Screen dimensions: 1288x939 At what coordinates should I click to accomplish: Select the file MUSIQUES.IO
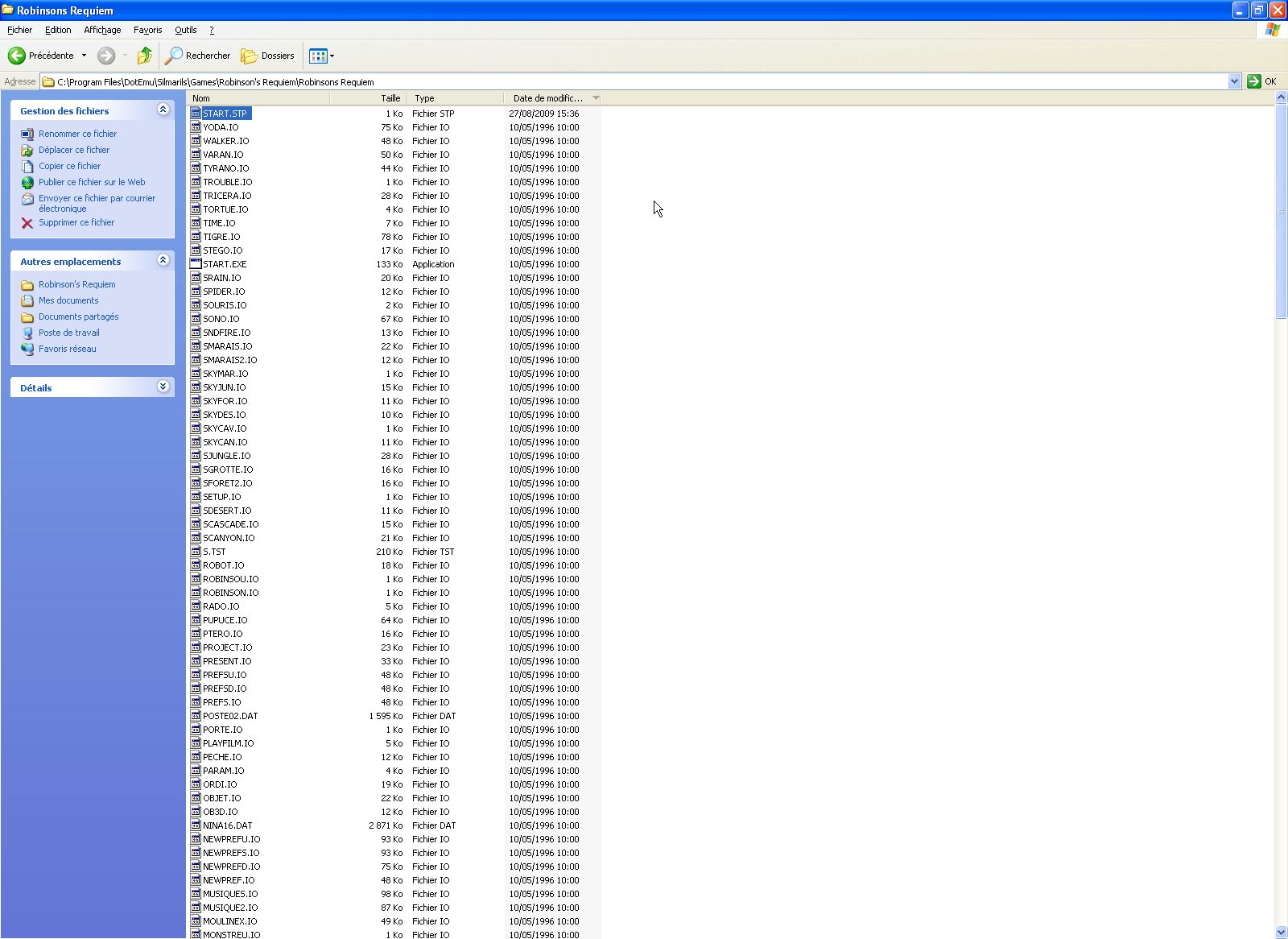point(230,894)
